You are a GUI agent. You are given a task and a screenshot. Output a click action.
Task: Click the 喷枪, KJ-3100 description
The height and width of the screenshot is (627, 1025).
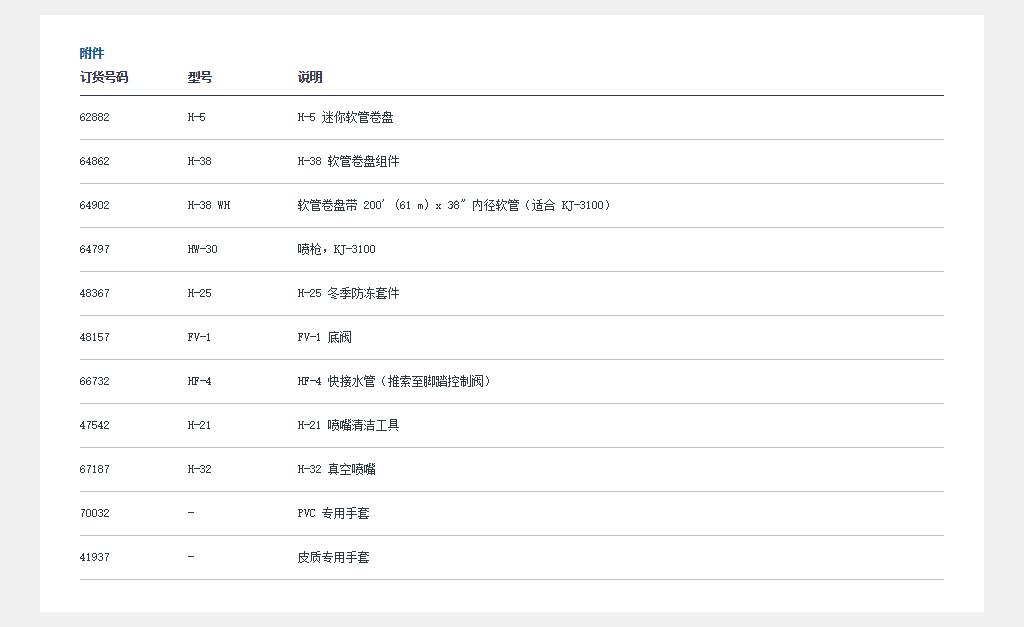click(336, 249)
